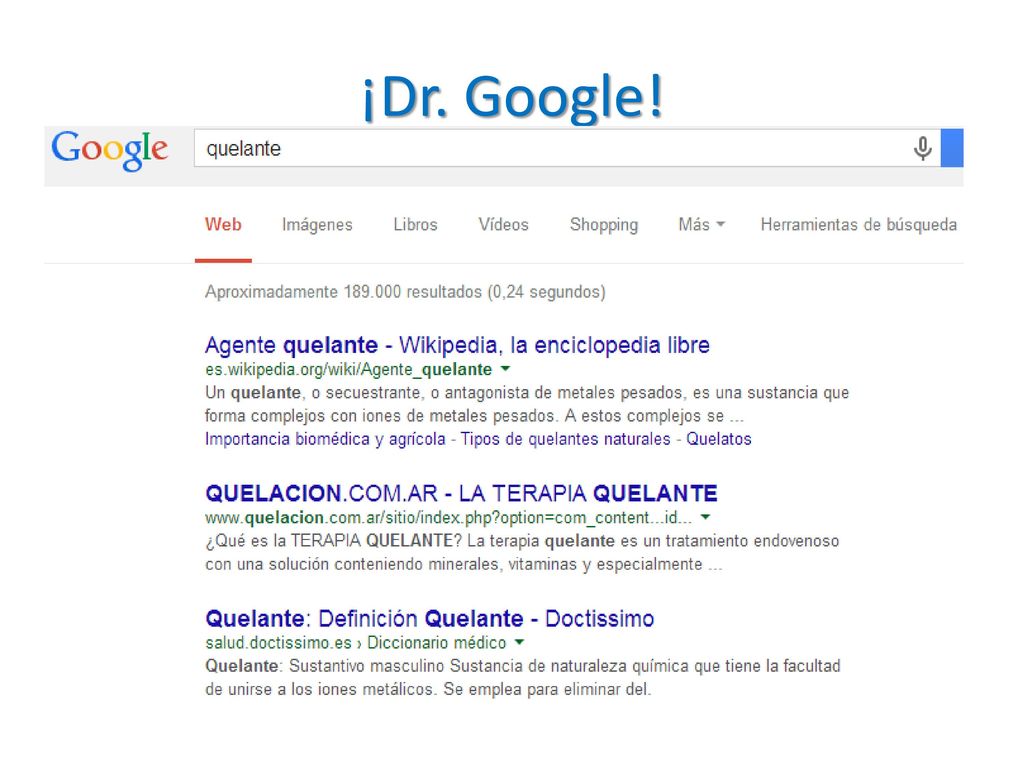Screen dimensions: 1024x768
Task: Switch to the Libros tab
Action: click(x=415, y=225)
